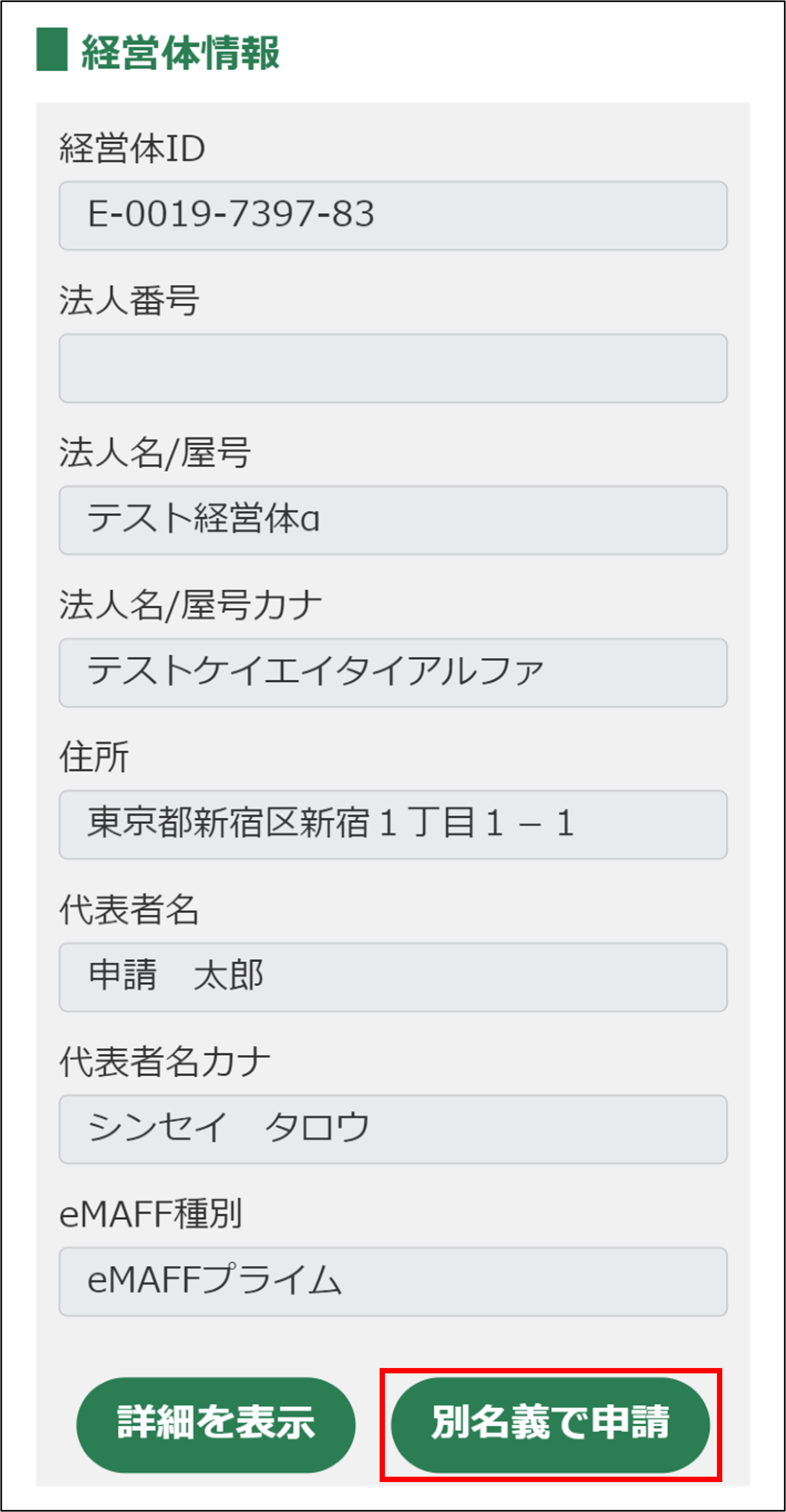Click the 代表者名 label above 申請 太郎
Screen dimensions: 786x1512
click(129, 910)
